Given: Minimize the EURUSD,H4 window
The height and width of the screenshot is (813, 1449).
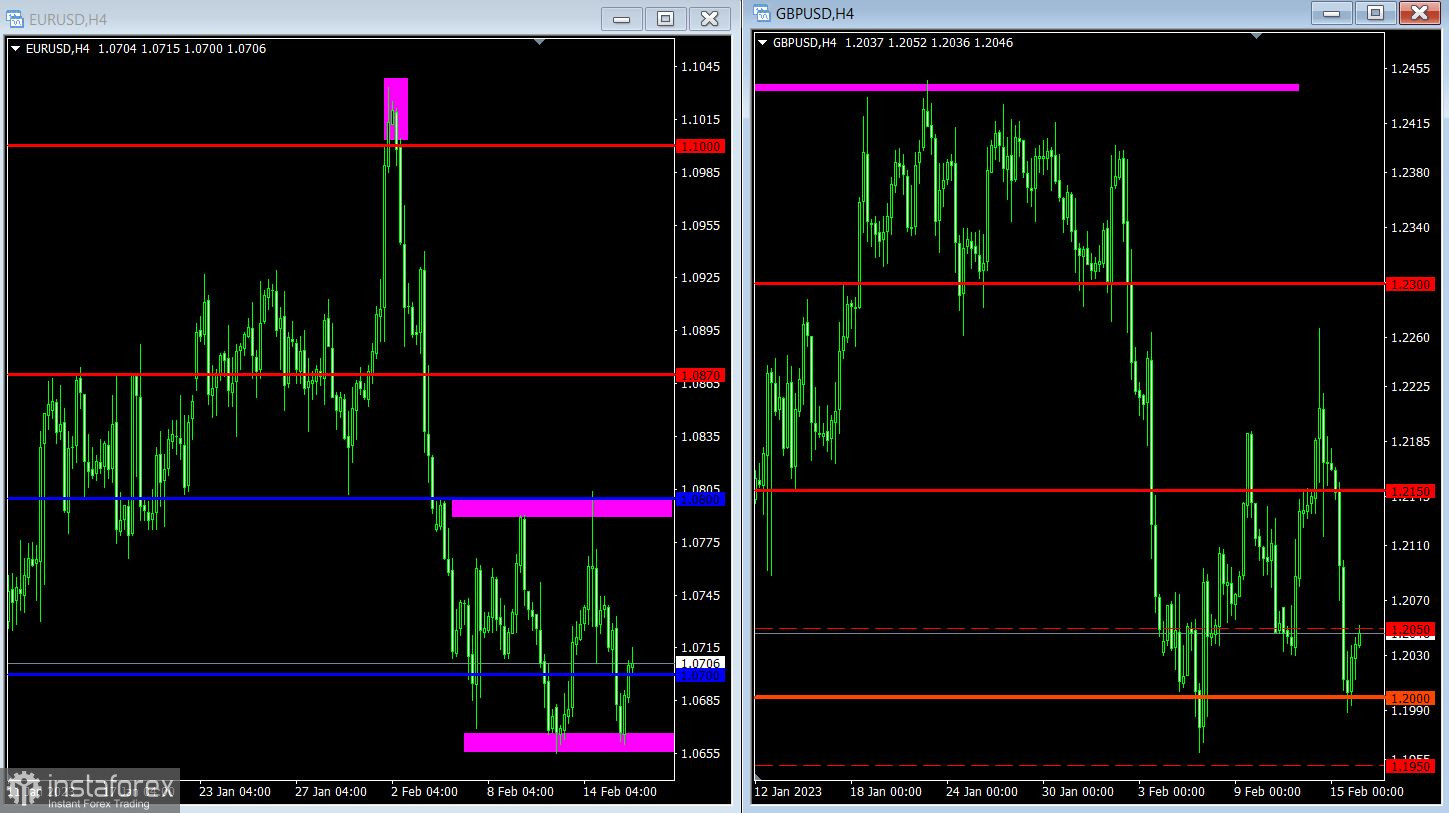Looking at the screenshot, I should point(623,18).
